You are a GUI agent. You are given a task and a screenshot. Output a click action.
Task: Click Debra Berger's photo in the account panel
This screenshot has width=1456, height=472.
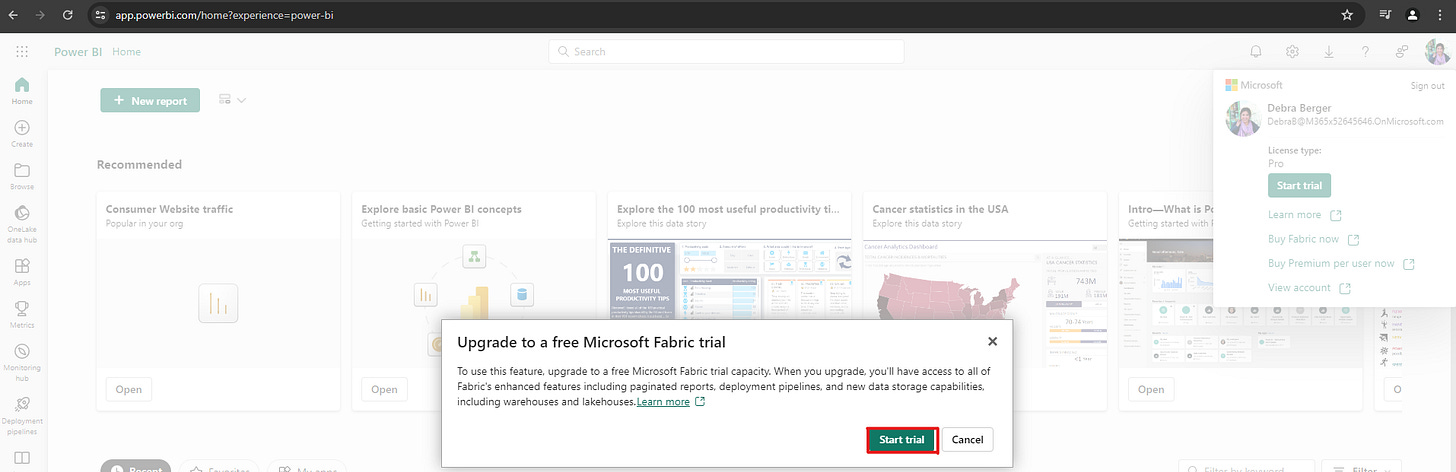pyautogui.click(x=1243, y=119)
